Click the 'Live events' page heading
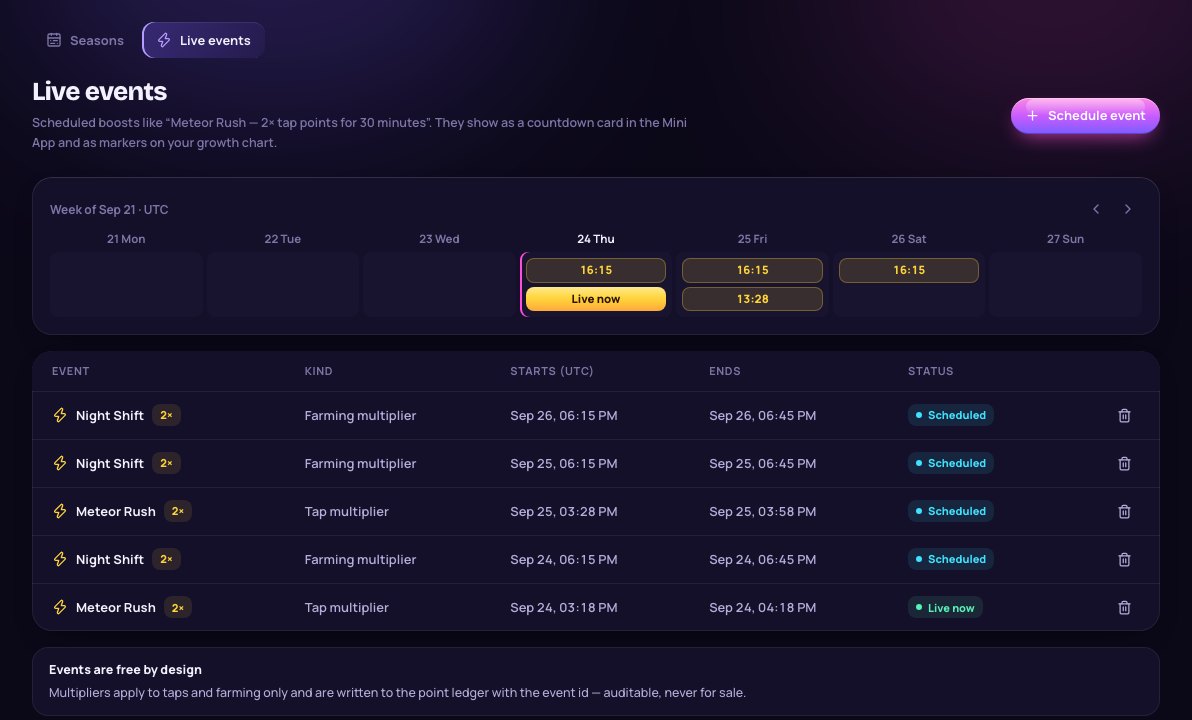 (100, 91)
